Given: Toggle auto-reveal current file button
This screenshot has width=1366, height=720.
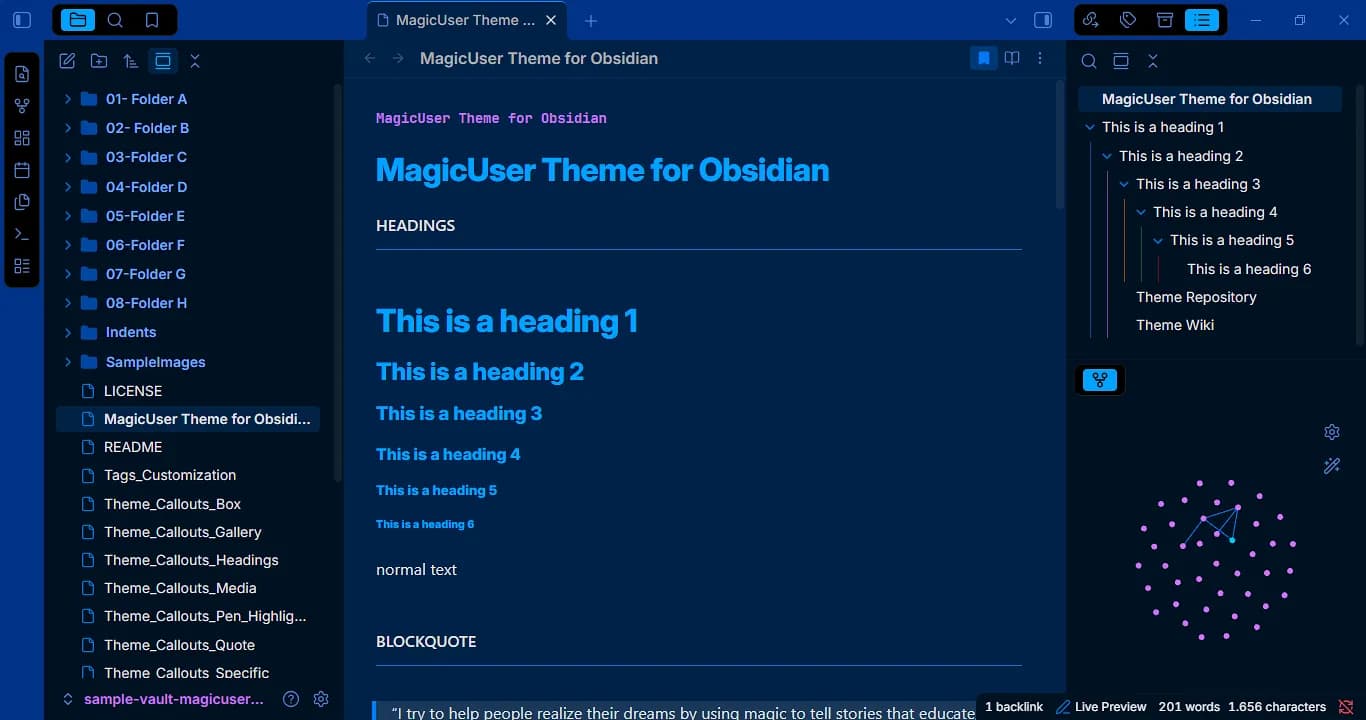Looking at the screenshot, I should 163,61.
